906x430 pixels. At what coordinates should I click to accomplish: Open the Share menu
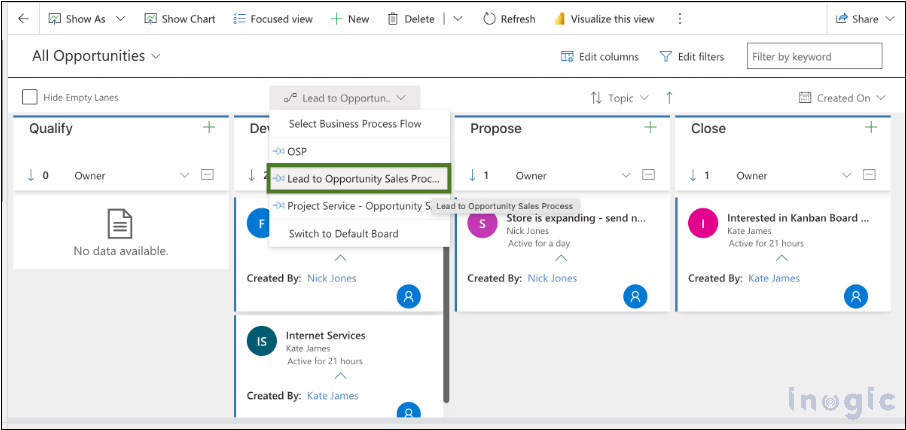click(x=865, y=19)
